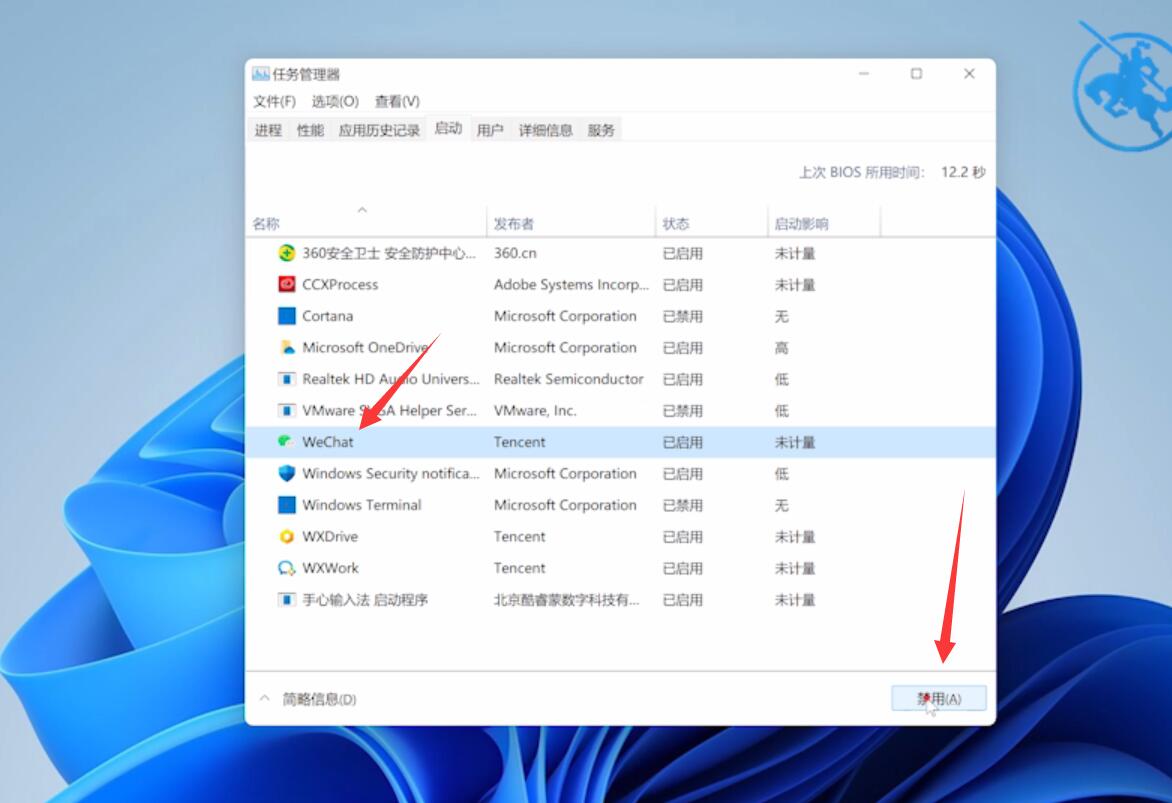Viewport: 1172px width, 803px height.
Task: Sort by the 名称 column header
Action: tap(366, 223)
